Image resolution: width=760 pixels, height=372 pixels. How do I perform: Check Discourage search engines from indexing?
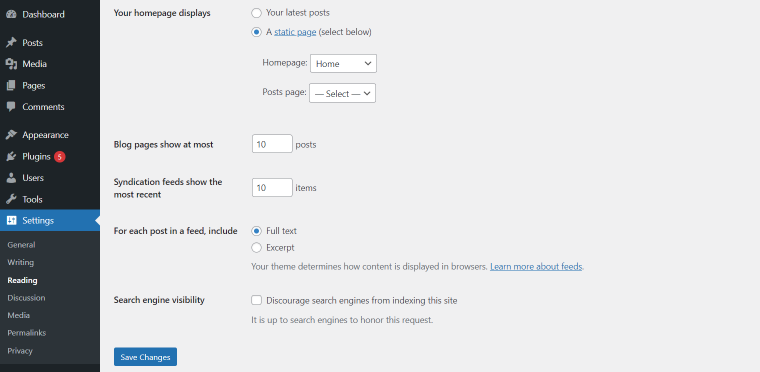pyautogui.click(x=256, y=300)
